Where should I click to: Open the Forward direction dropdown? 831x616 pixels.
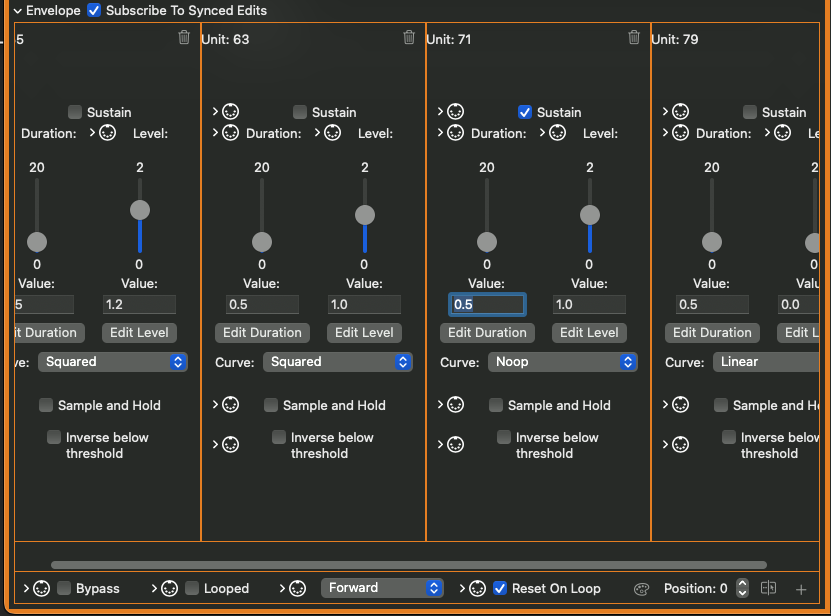382,588
